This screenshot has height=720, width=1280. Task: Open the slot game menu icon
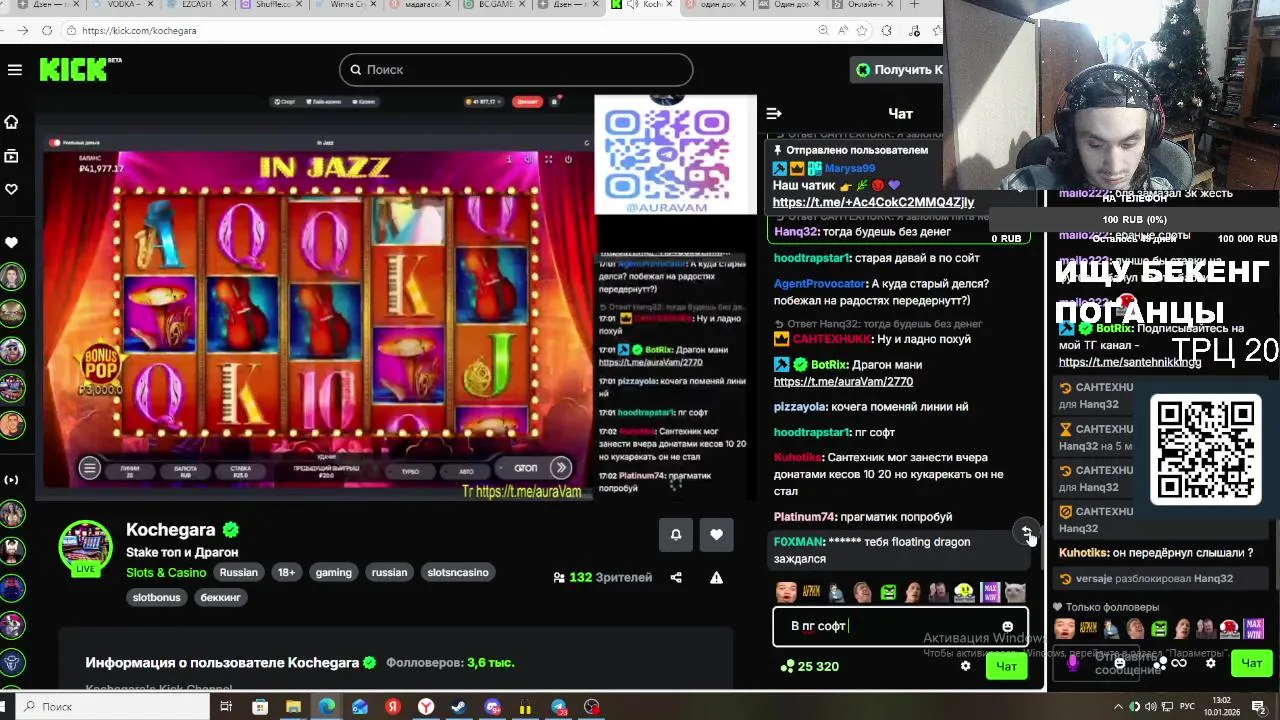[89, 468]
